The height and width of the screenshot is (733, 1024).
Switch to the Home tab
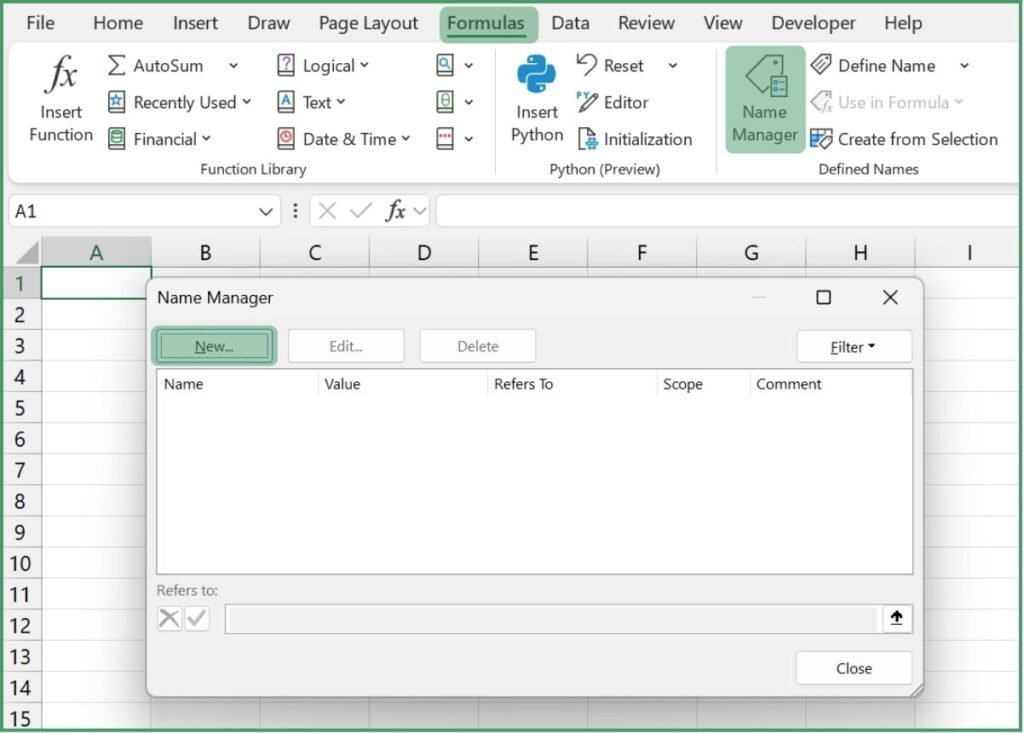(x=118, y=23)
